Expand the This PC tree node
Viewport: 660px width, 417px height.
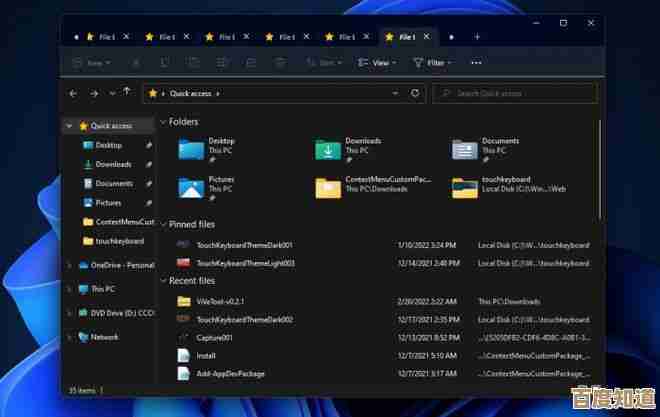click(69, 289)
